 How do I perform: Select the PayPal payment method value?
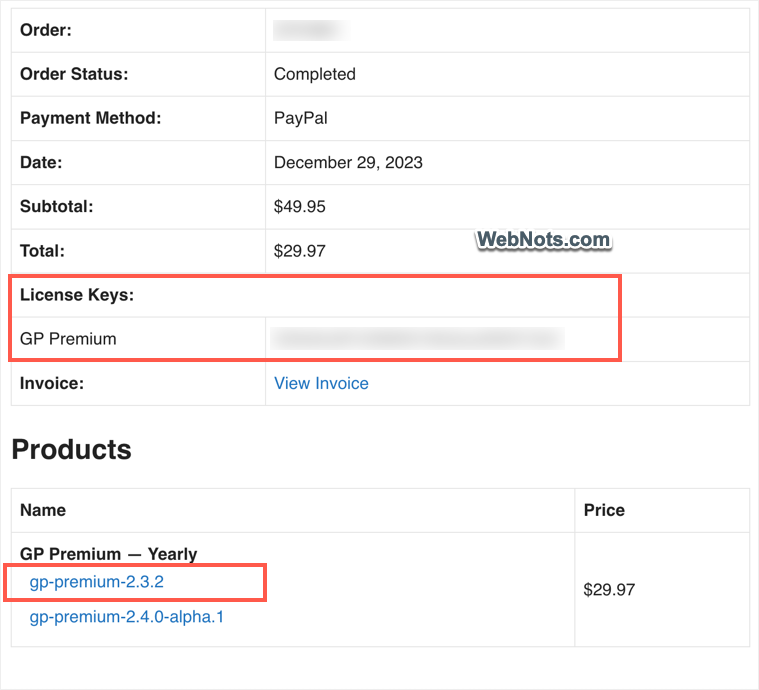[301, 118]
